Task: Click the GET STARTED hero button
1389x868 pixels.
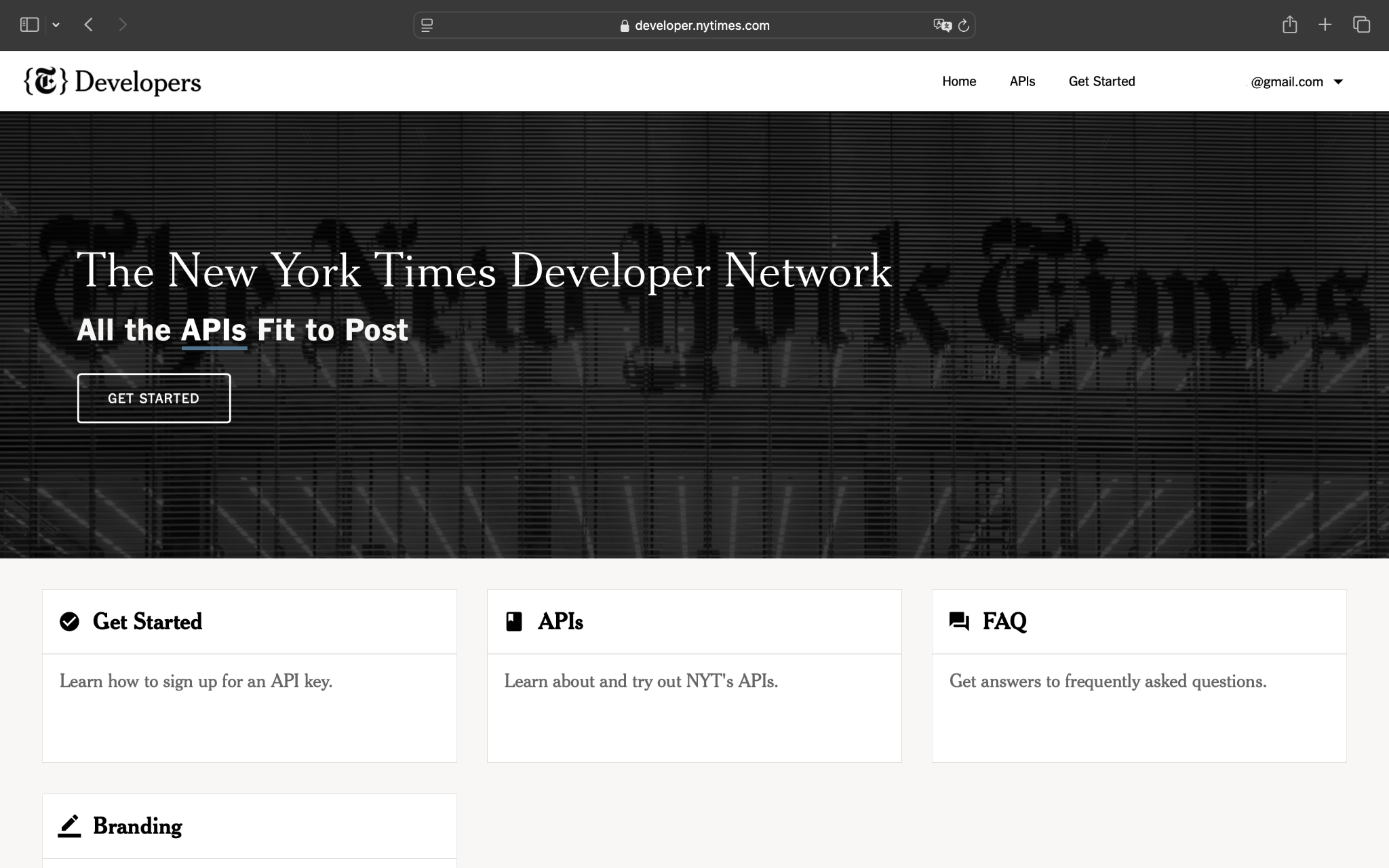Action: (154, 398)
